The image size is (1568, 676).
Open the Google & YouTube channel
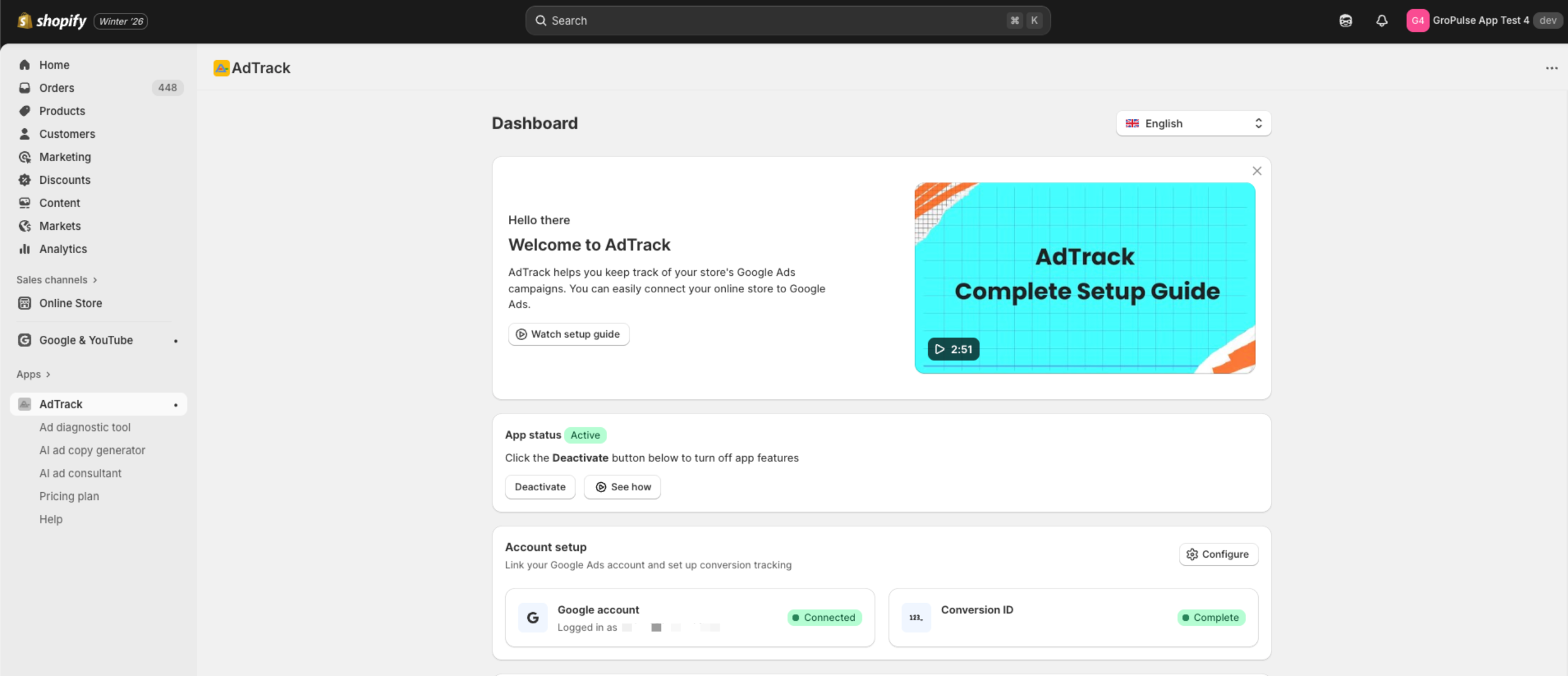[x=86, y=340]
